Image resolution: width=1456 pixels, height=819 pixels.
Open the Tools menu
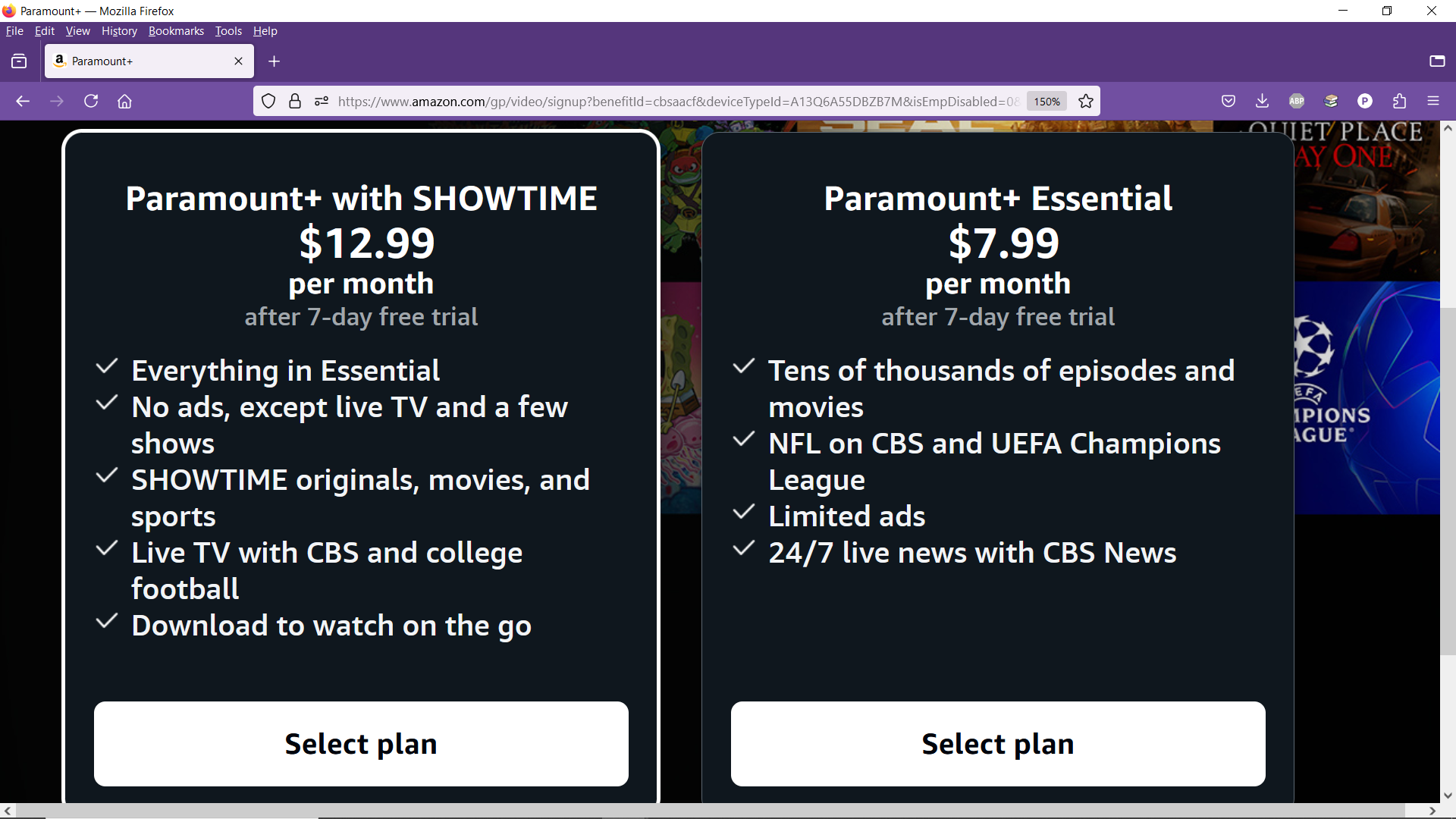[227, 31]
